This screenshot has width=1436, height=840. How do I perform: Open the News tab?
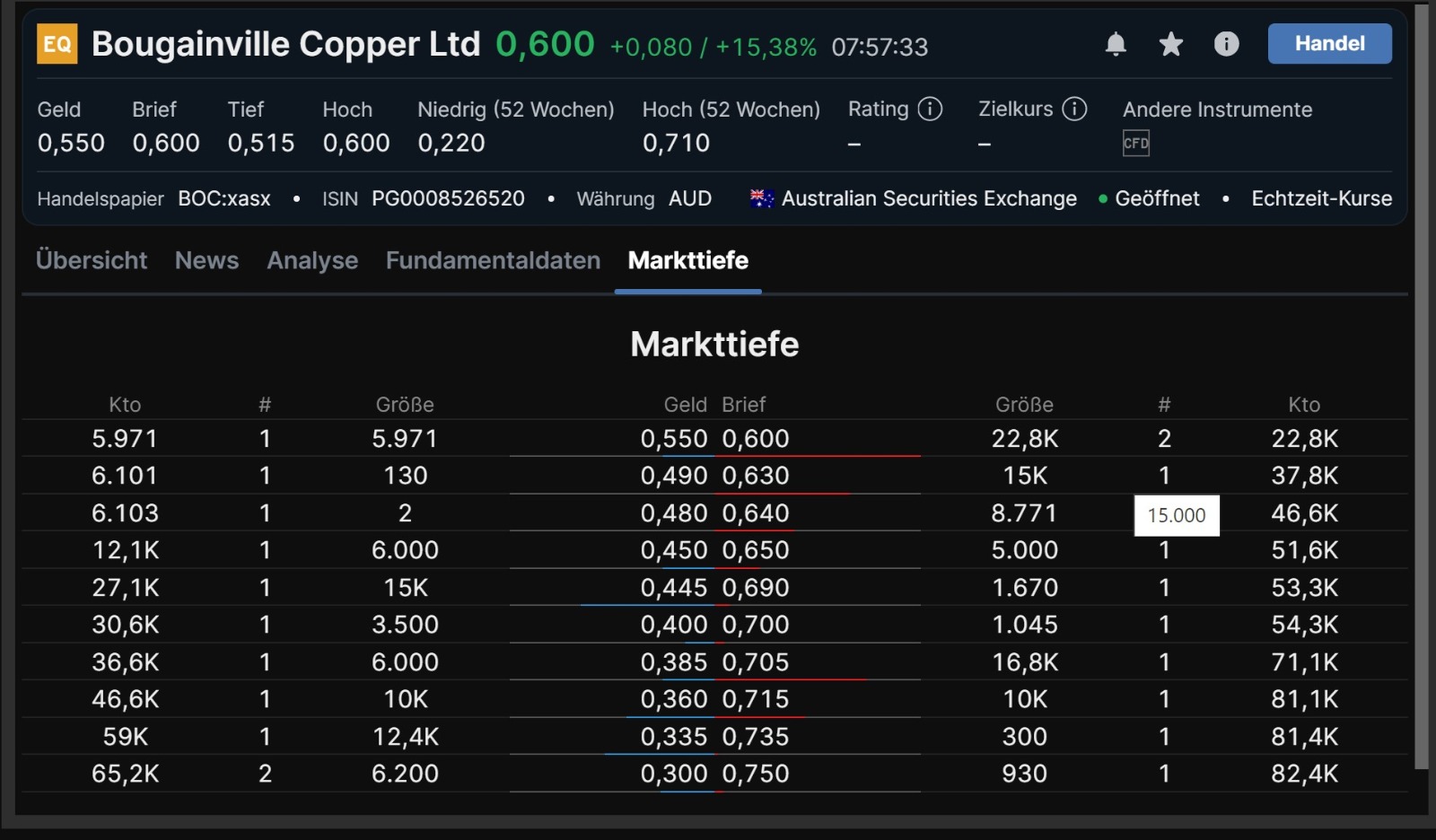pyautogui.click(x=206, y=261)
